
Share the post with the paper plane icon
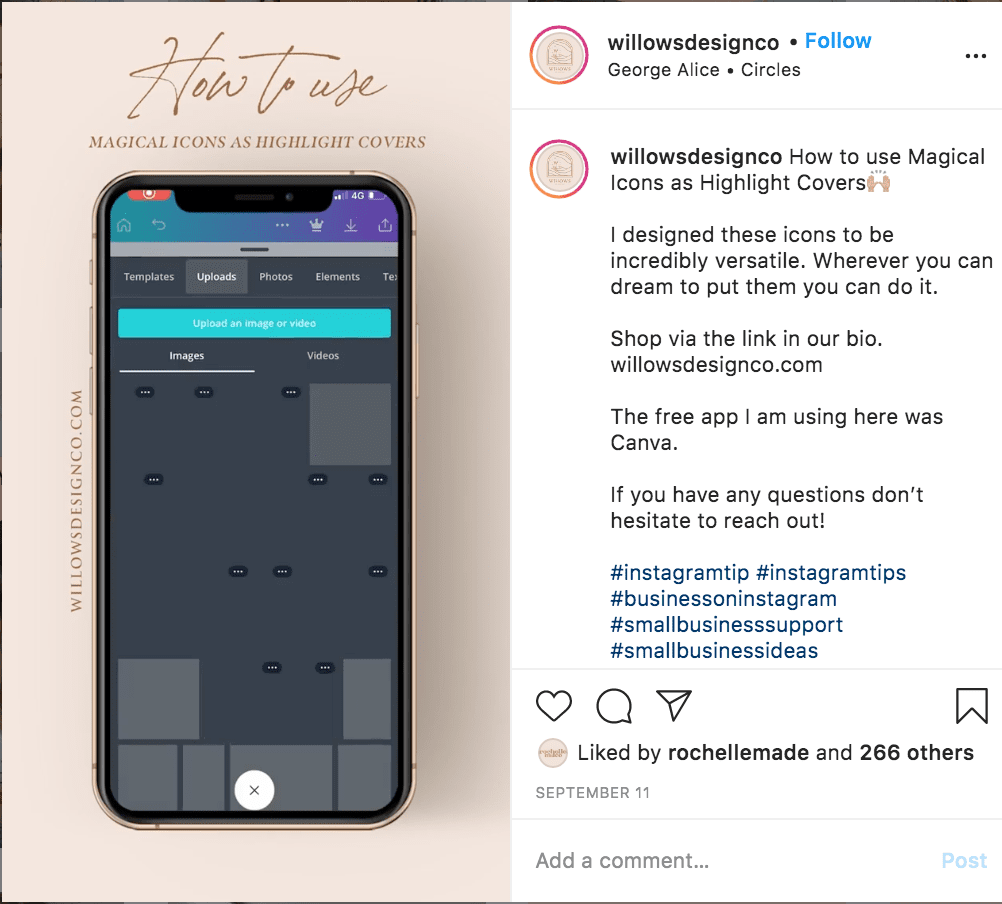point(674,705)
